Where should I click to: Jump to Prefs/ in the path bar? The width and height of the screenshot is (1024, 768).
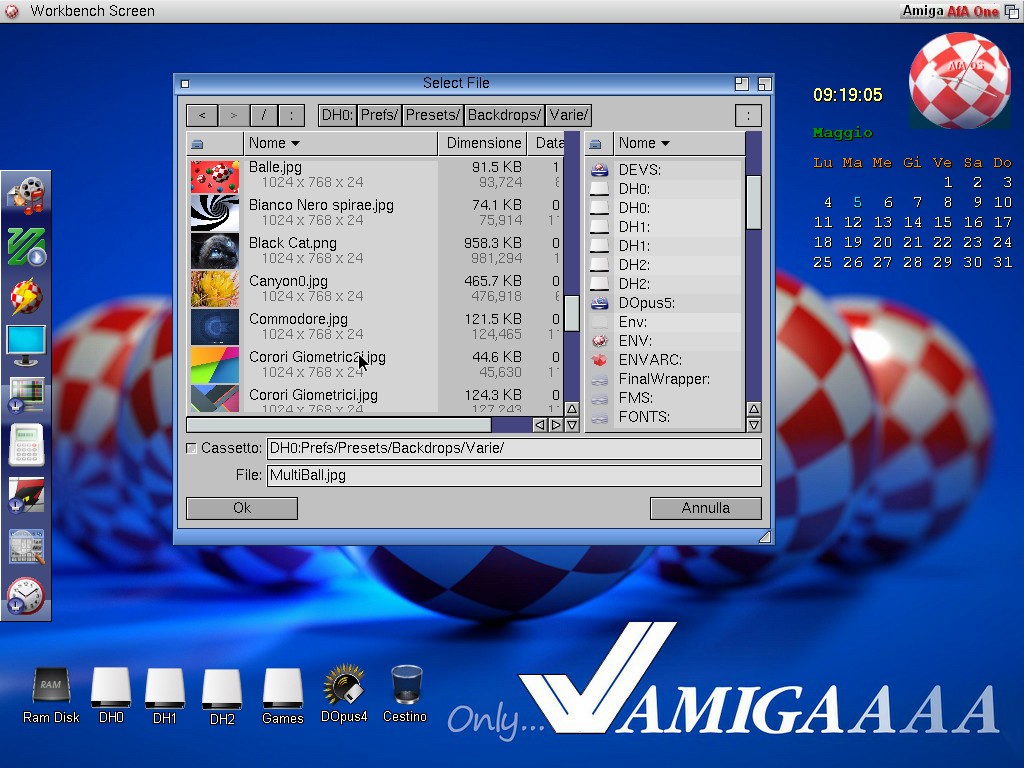(380, 115)
